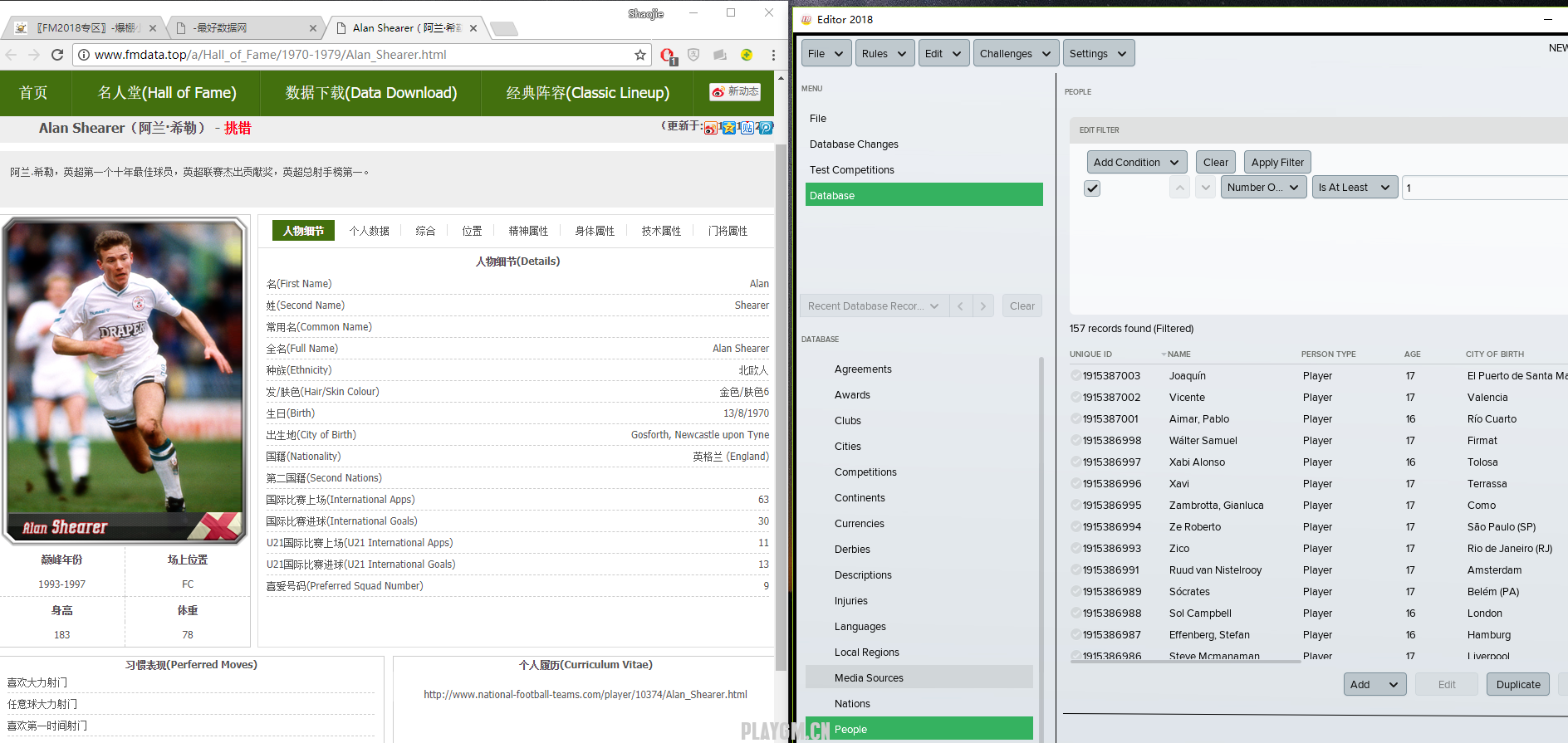Click the browser forward arrow
This screenshot has height=743, width=1568.
(34, 55)
